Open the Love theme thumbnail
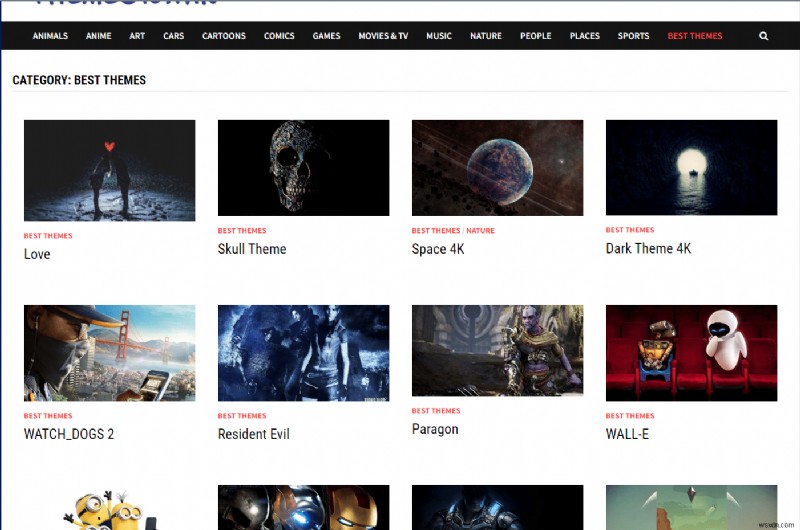Viewport: 800px width, 530px height. coord(109,170)
